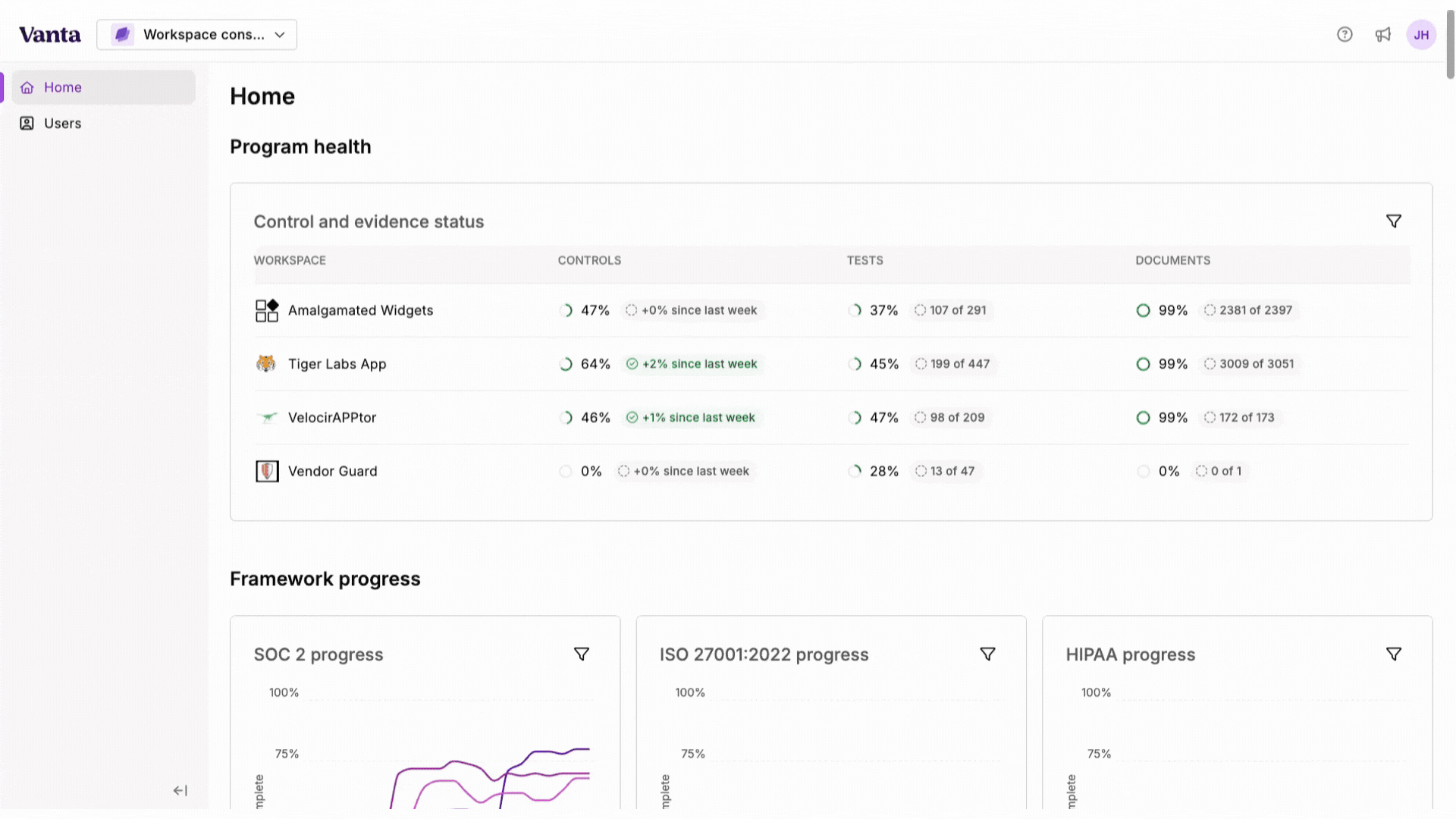Open the Vendor Guard workspace
Image resolution: width=1456 pixels, height=819 pixels.
[332, 472]
